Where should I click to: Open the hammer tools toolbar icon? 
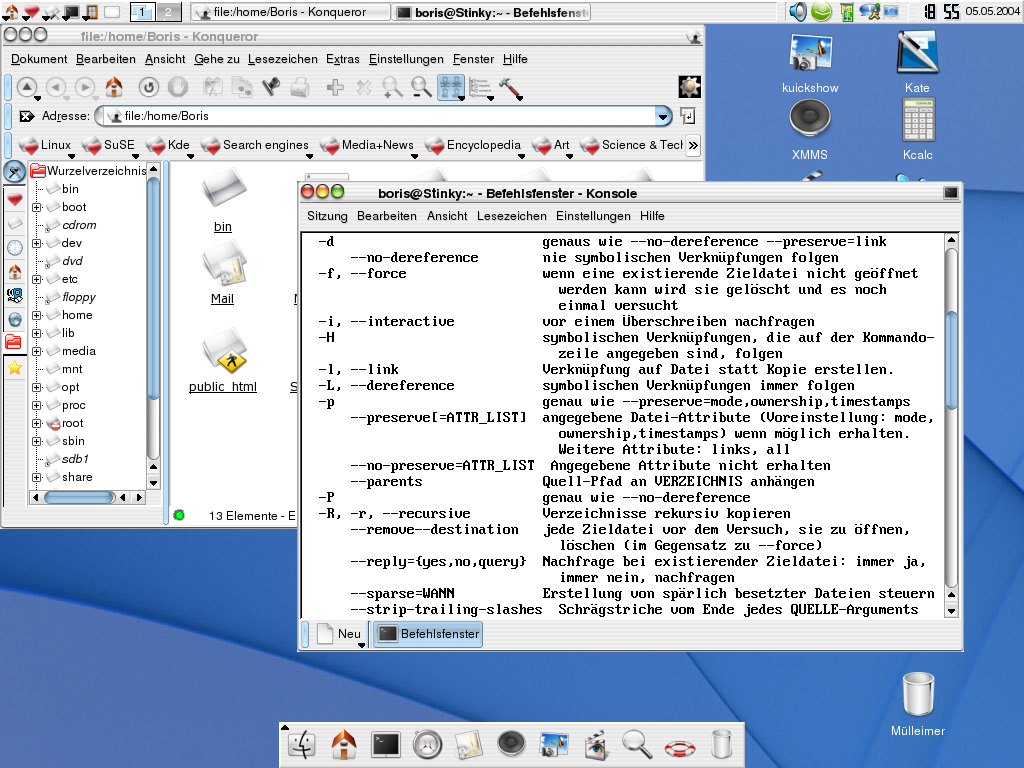tap(511, 88)
